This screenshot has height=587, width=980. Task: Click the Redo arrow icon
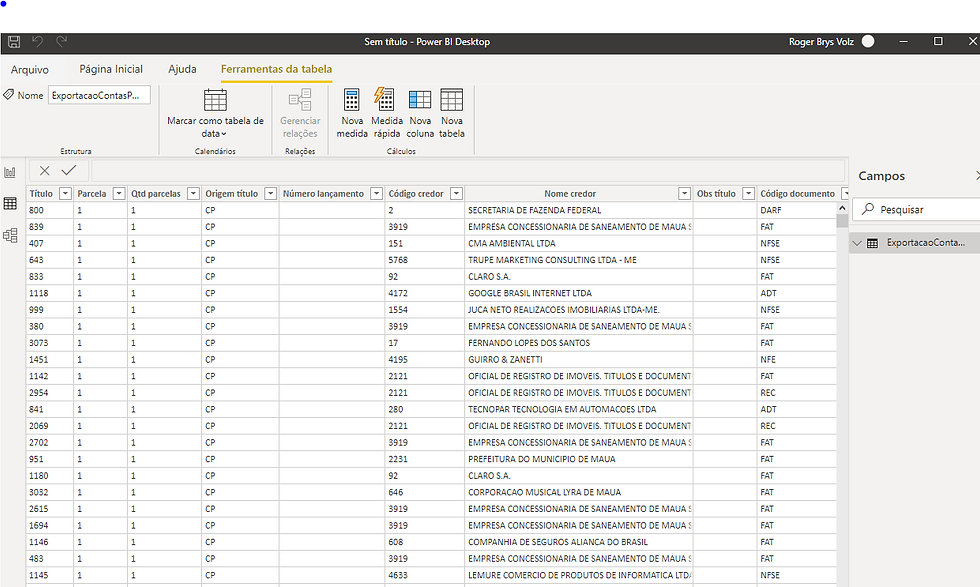pyautogui.click(x=61, y=42)
